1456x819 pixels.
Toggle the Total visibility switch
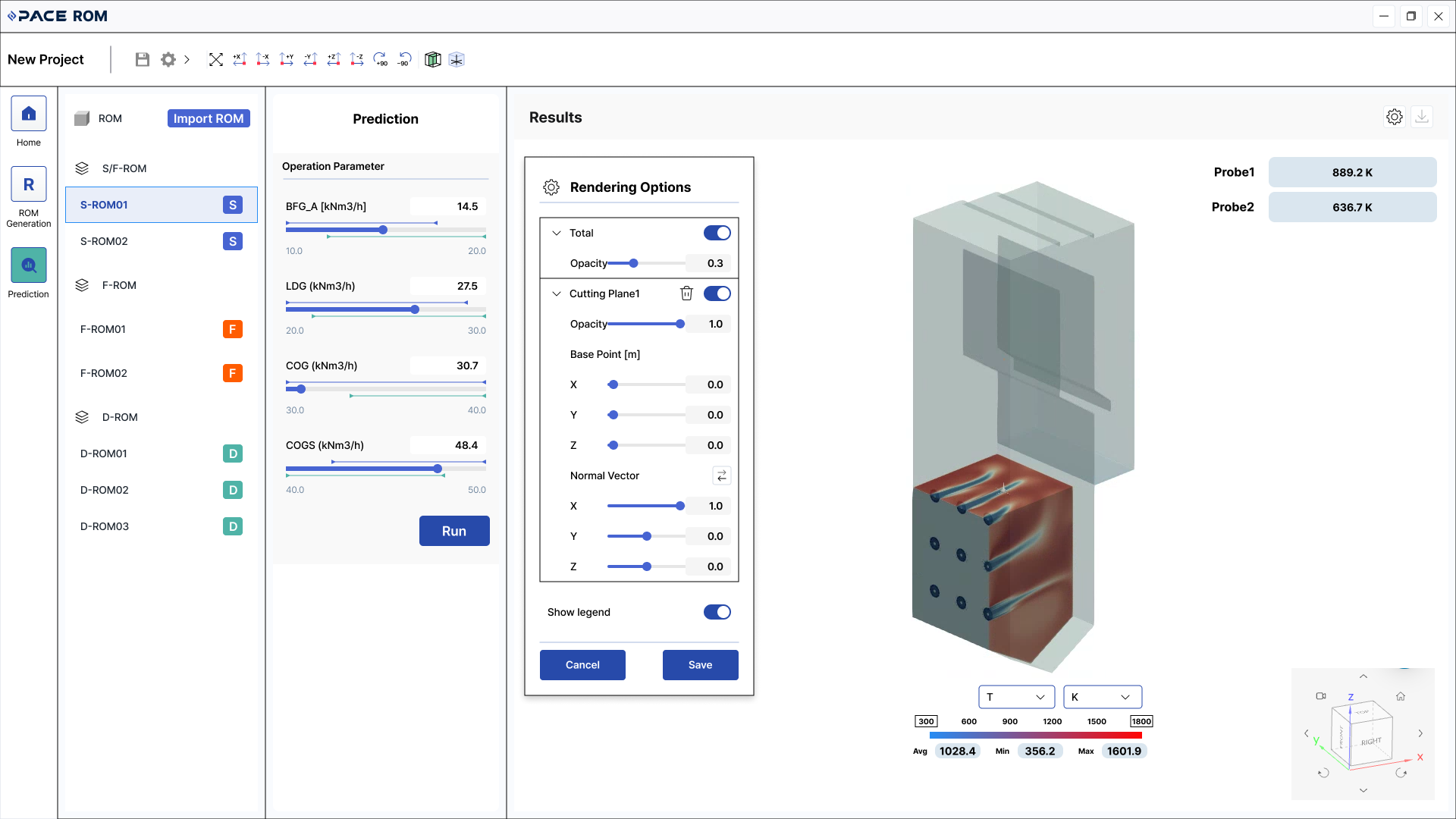tap(717, 233)
